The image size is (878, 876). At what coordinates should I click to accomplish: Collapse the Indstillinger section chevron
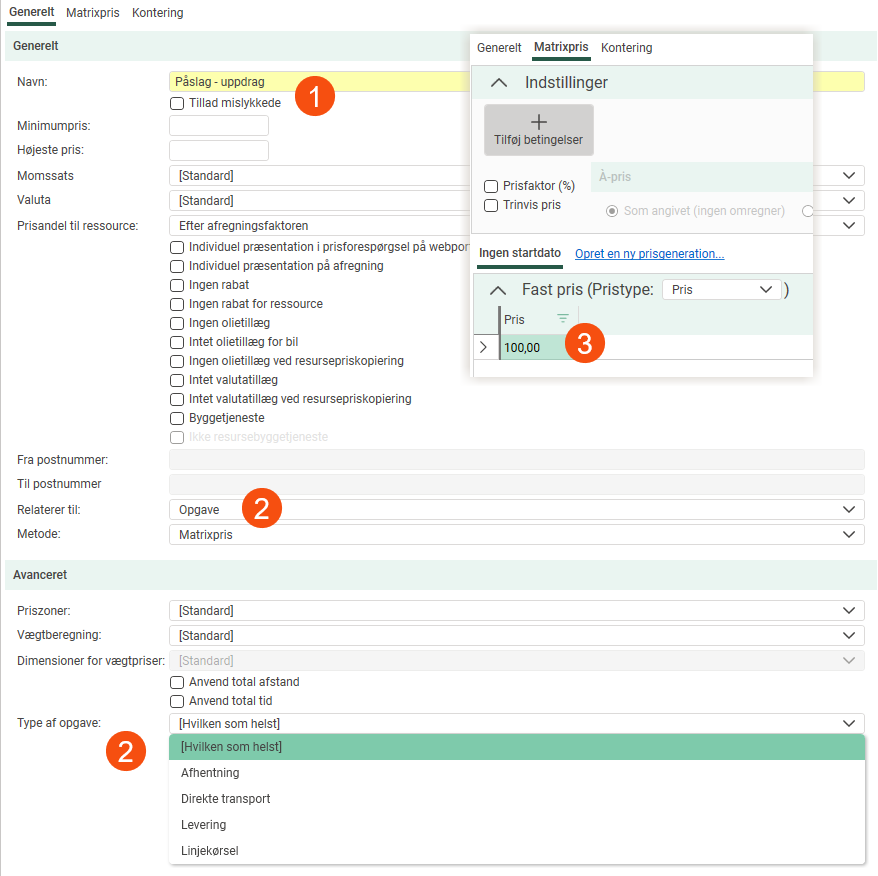point(499,83)
